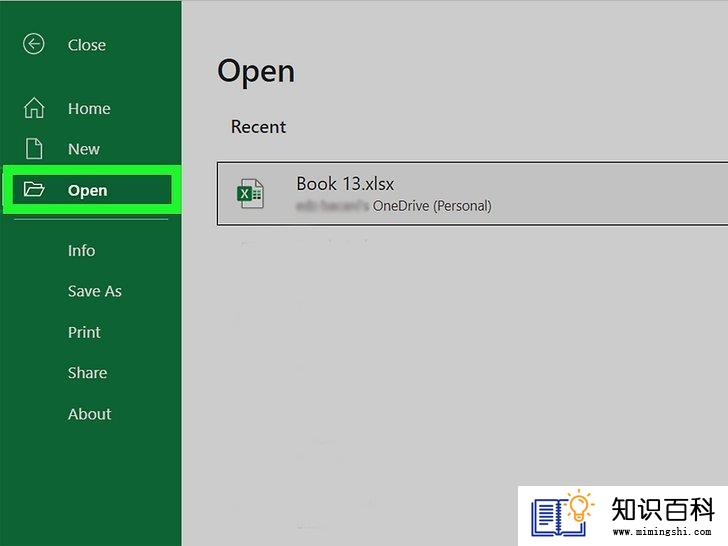The image size is (728, 546).
Task: Click the back arrow circle icon
Action: tap(33, 44)
